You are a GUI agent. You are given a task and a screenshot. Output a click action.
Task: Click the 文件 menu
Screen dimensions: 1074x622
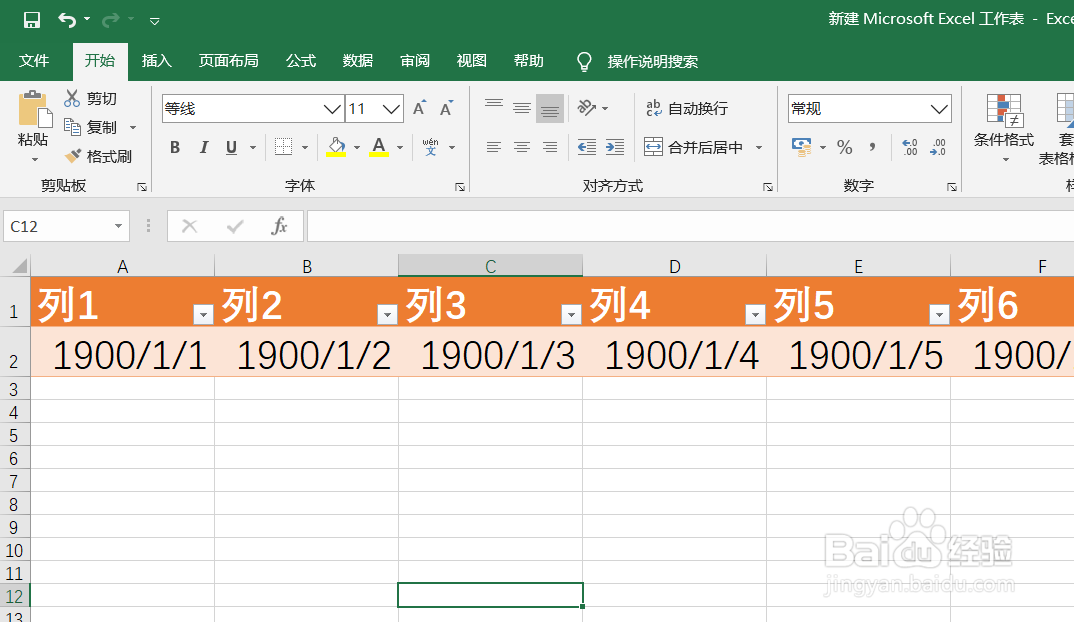pyautogui.click(x=35, y=61)
